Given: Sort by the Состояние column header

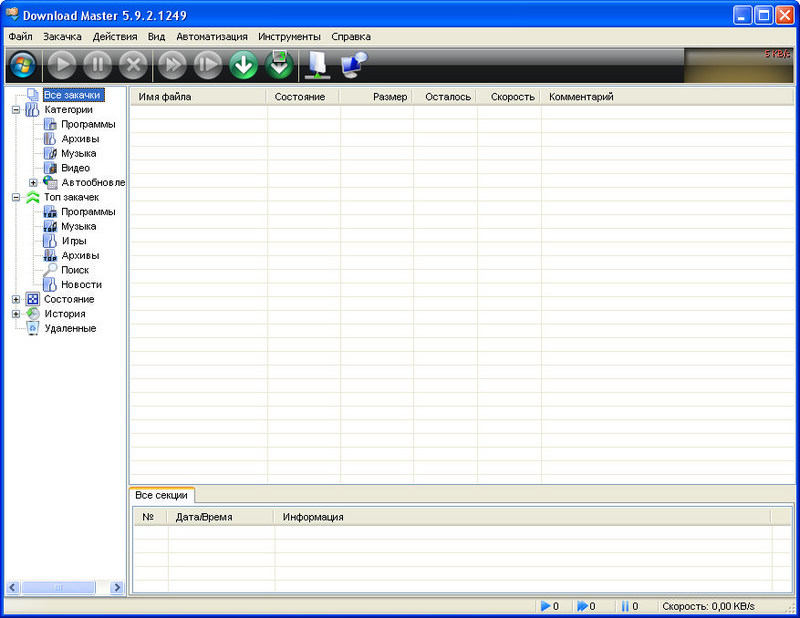Looking at the screenshot, I should (x=303, y=96).
